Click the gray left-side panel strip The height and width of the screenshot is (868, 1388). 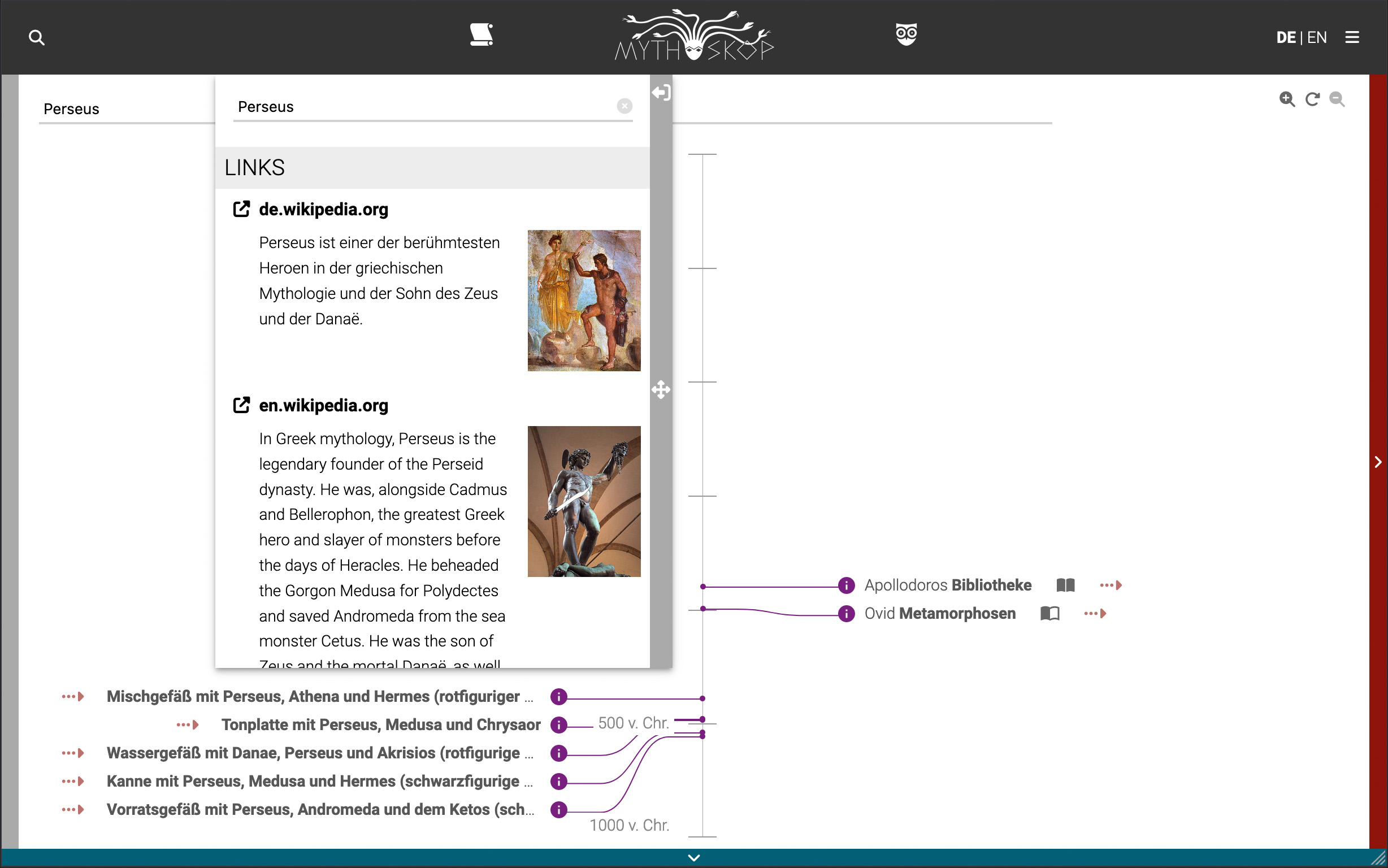pos(9,462)
